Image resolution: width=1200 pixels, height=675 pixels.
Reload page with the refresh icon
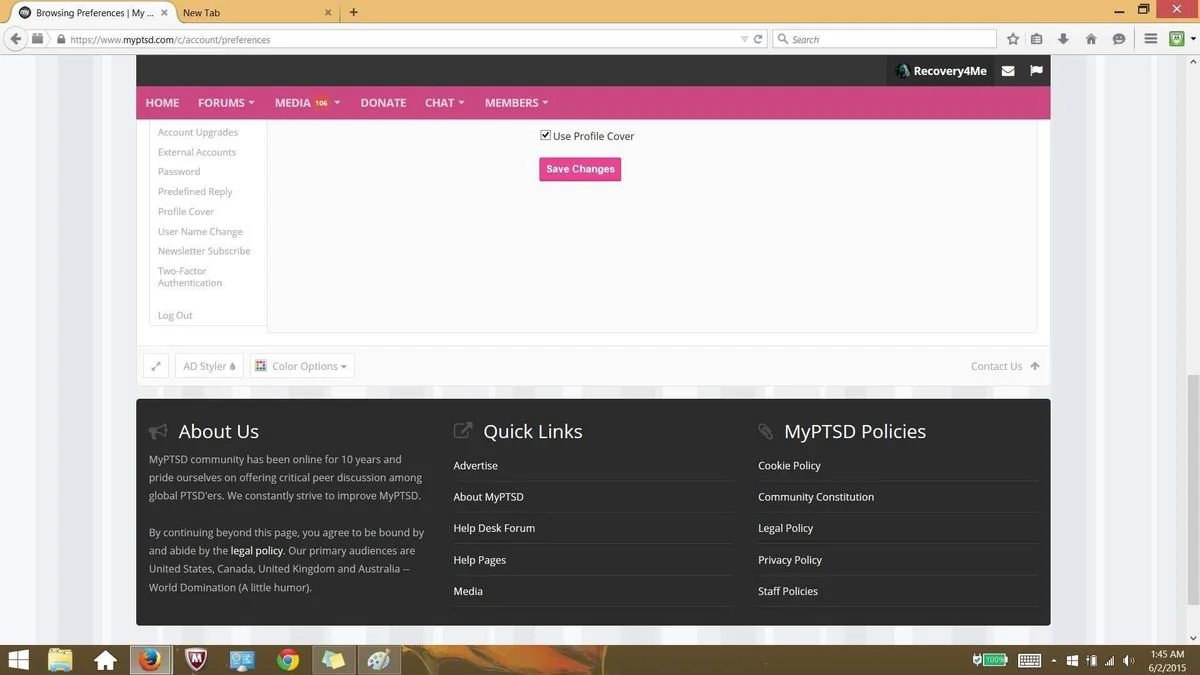pyautogui.click(x=758, y=39)
